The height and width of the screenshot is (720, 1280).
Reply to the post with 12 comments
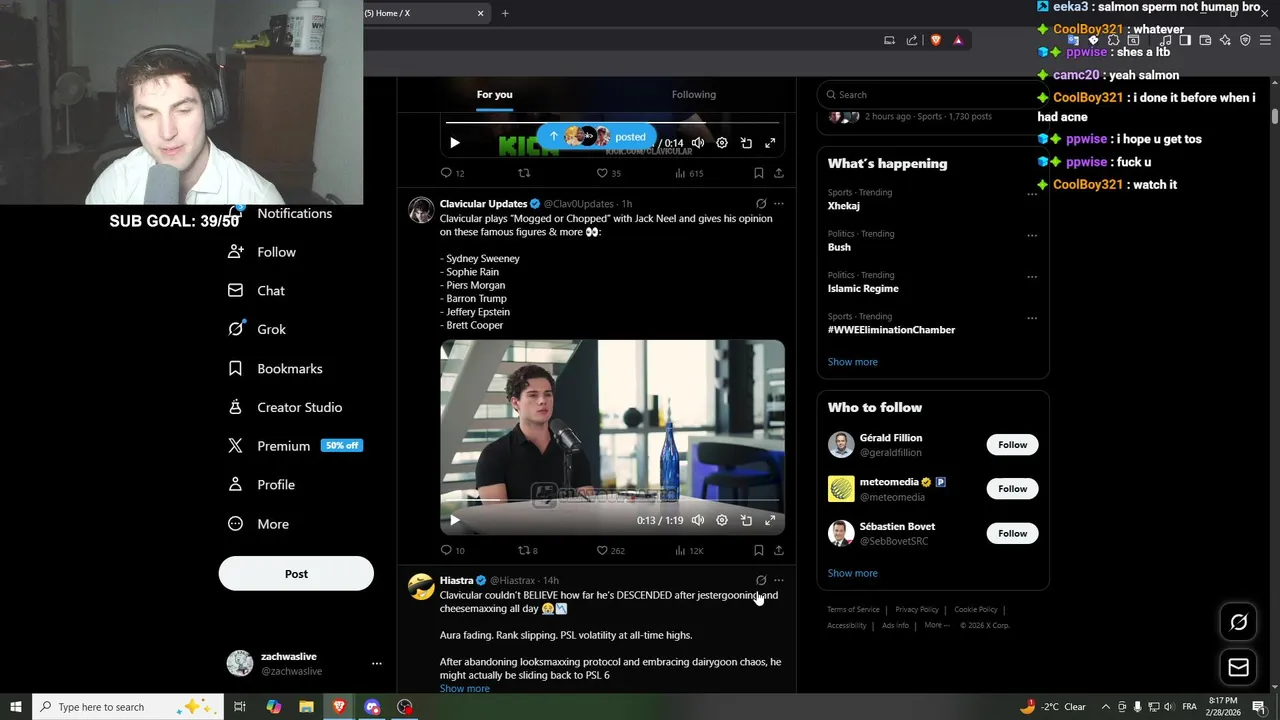click(452, 173)
